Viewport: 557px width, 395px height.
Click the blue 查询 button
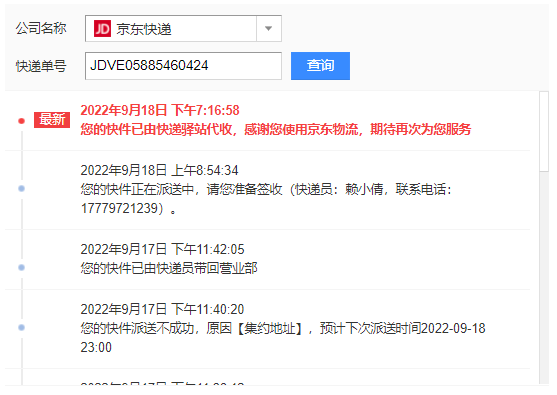pyautogui.click(x=320, y=66)
